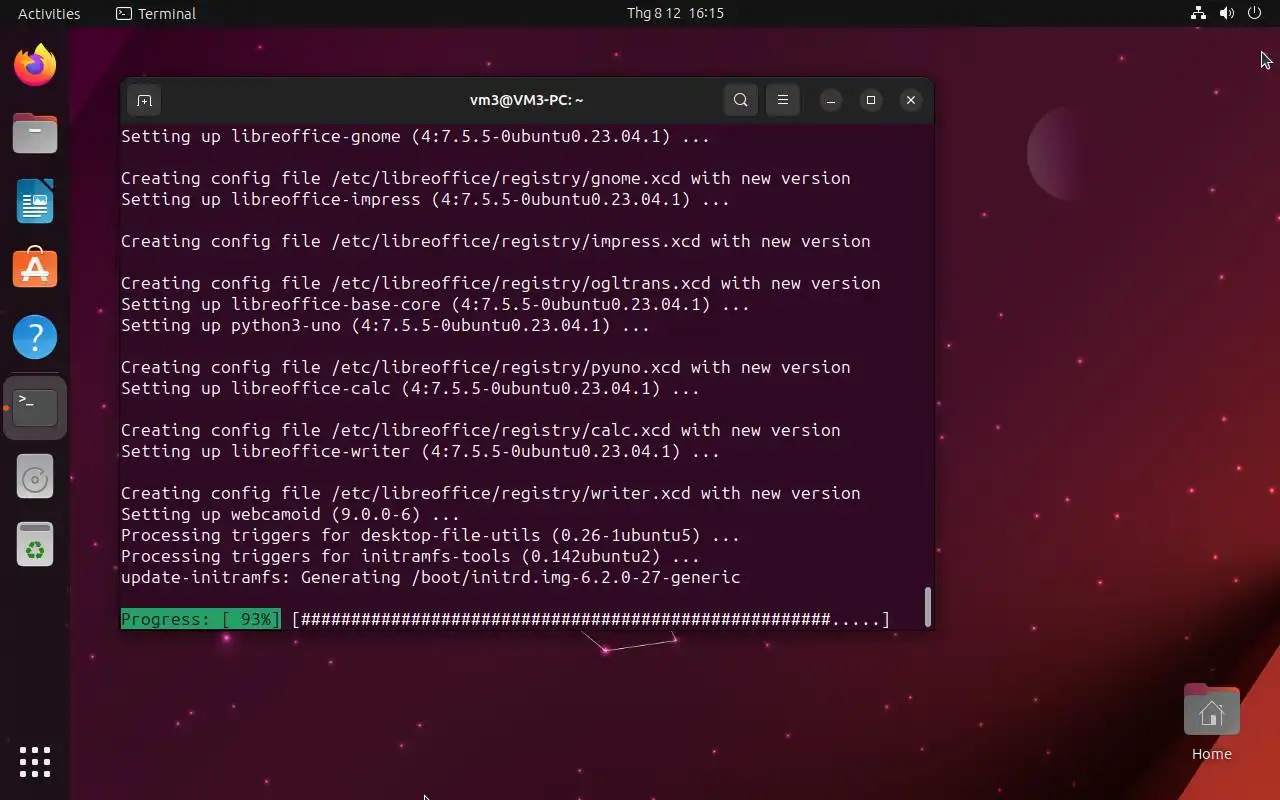Click the line 'Setting up webcamoid (9.0.0-6)'

pos(290,514)
